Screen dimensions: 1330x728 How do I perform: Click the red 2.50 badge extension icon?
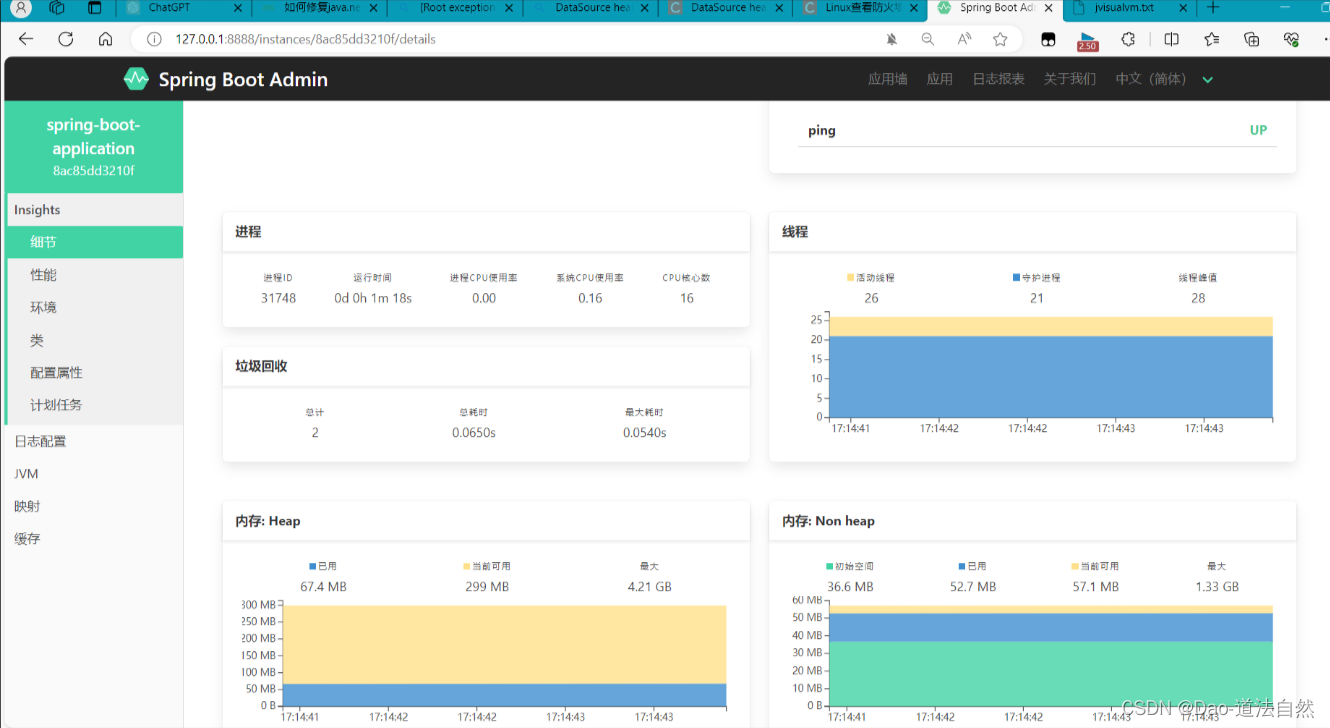pos(1087,41)
